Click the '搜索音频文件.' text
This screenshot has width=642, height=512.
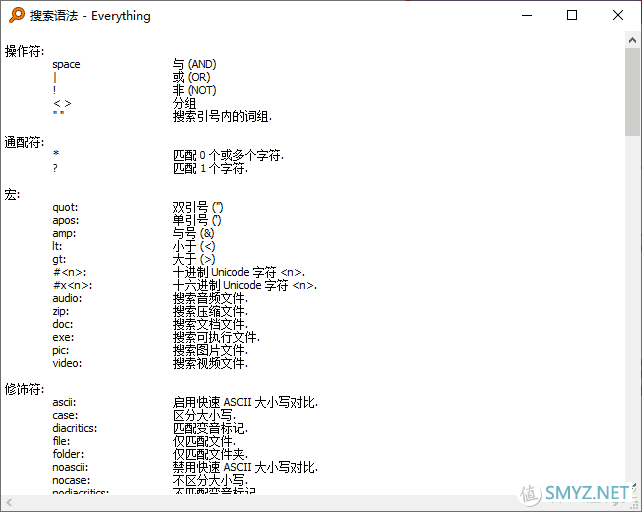click(210, 298)
